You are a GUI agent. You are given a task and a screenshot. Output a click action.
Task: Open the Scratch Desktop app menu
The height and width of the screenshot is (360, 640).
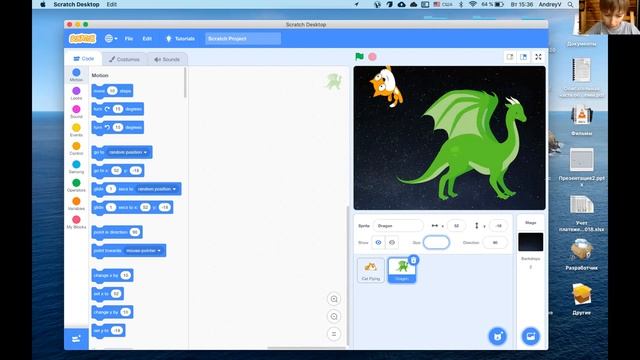click(76, 4)
